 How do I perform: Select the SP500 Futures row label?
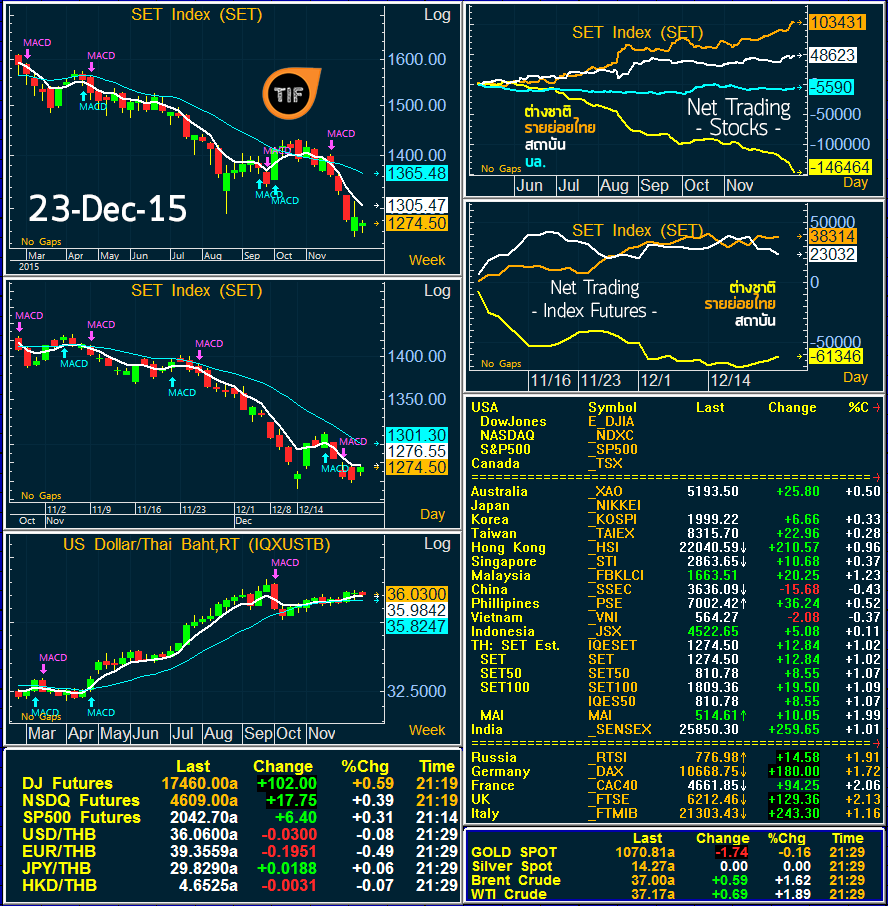(x=81, y=818)
